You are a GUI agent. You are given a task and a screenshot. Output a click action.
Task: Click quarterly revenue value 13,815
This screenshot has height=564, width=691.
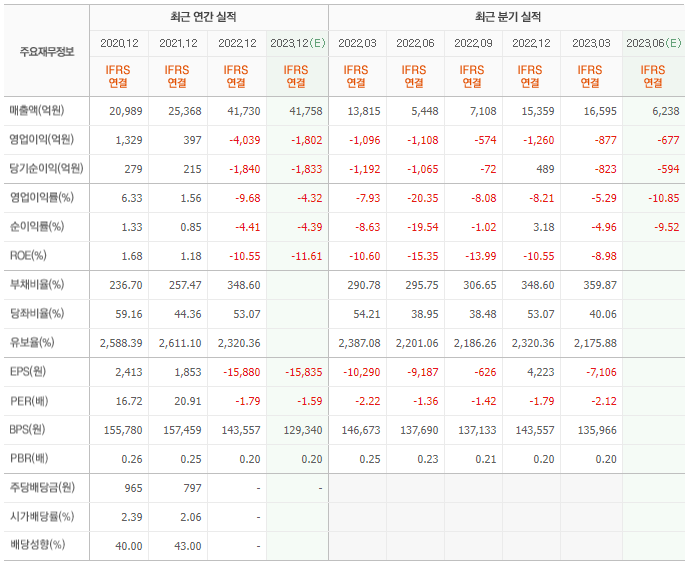(364, 111)
